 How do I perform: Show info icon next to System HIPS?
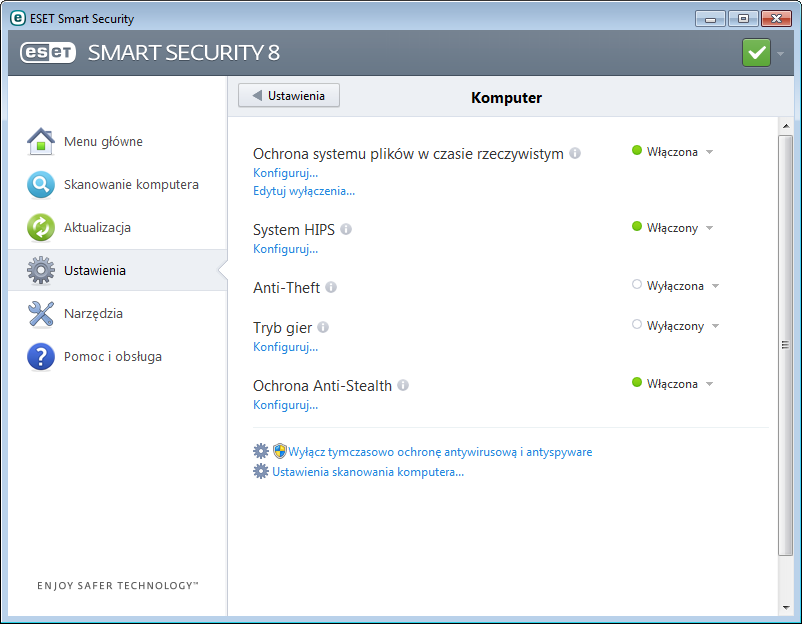tap(346, 229)
